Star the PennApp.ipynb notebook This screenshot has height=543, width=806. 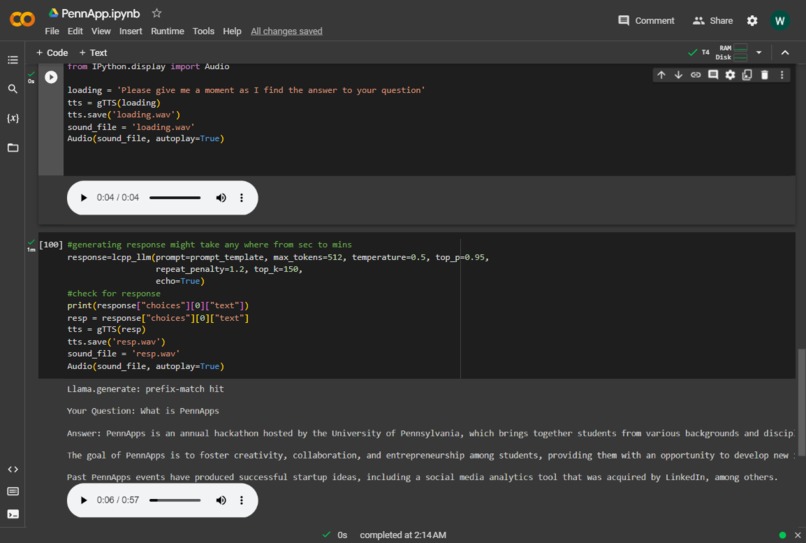point(157,13)
